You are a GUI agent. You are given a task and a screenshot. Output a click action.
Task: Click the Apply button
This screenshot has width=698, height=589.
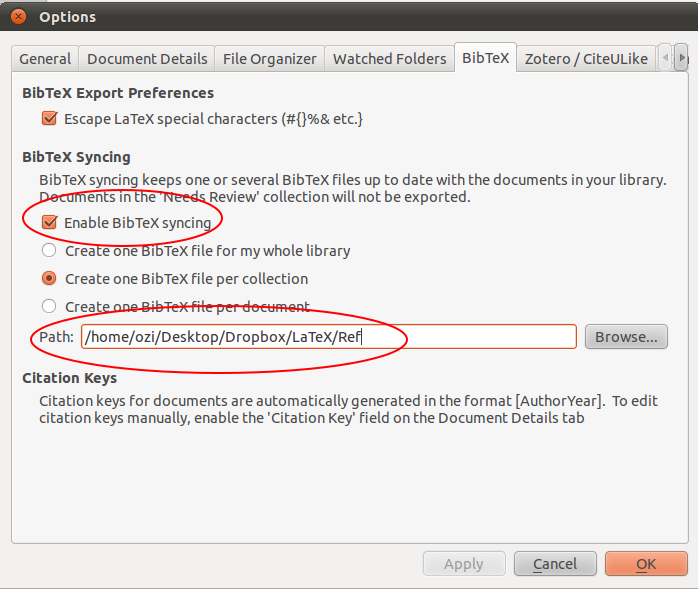pyautogui.click(x=463, y=564)
